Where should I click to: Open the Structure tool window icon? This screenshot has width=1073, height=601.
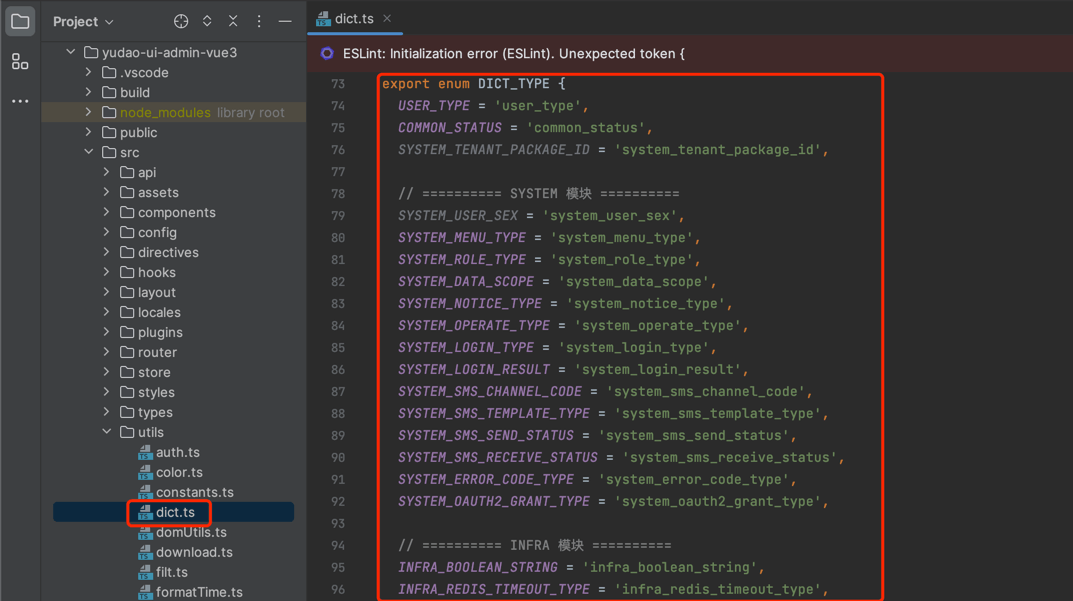(20, 62)
